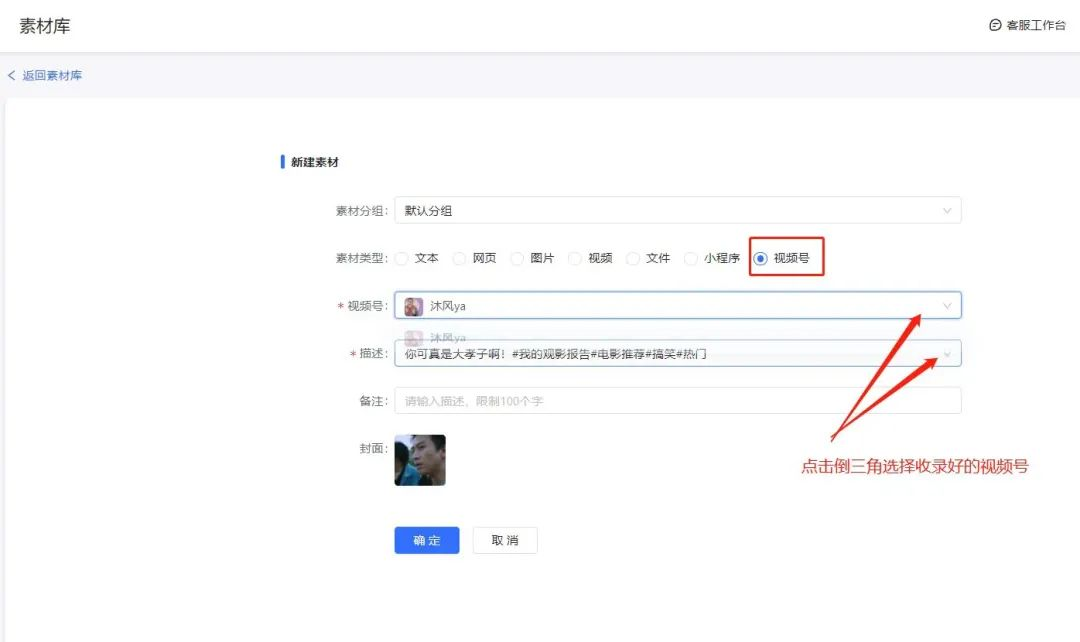Click the video cover thumbnail image
The width and height of the screenshot is (1080, 642).
[x=420, y=460]
